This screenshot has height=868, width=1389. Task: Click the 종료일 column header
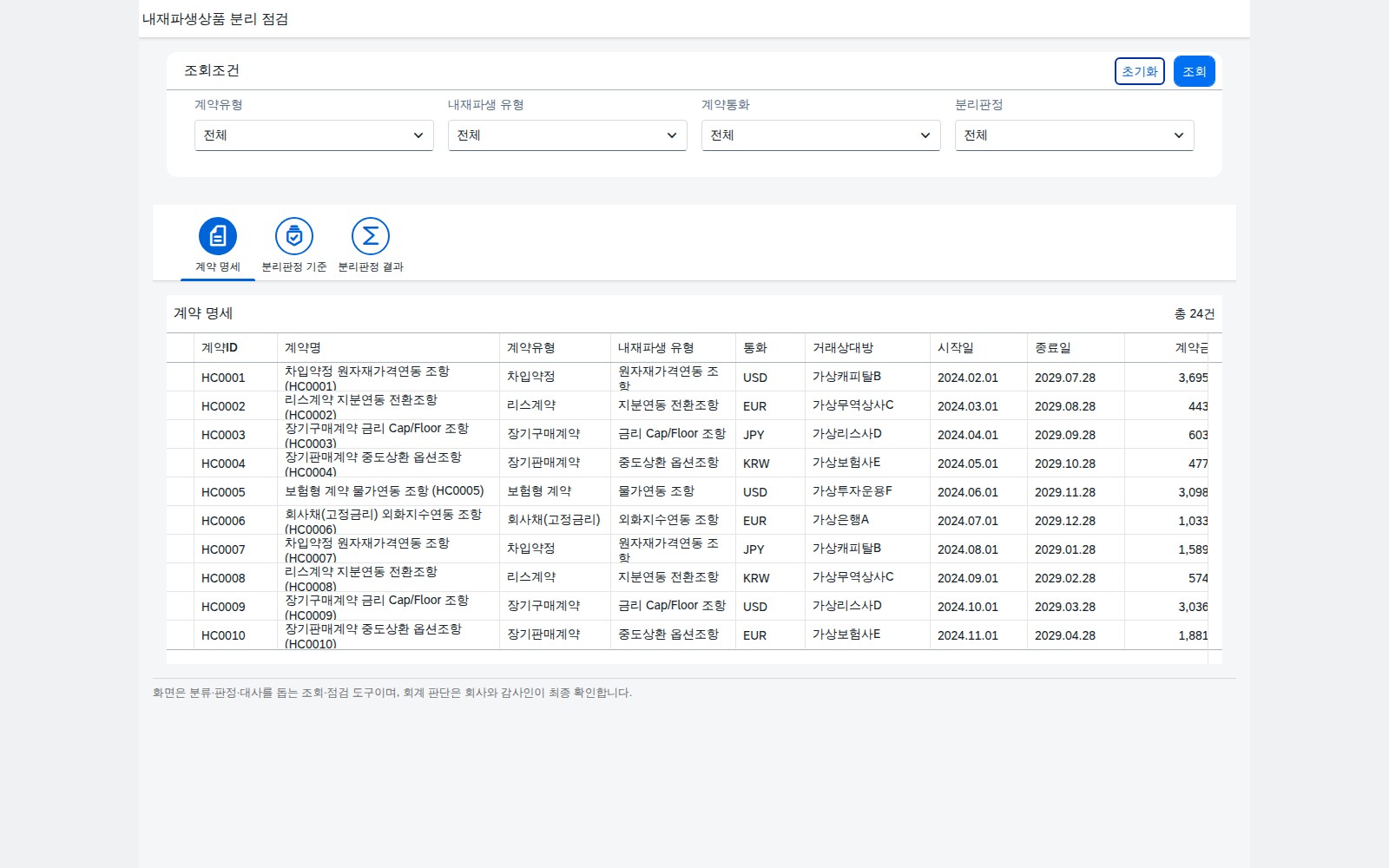1076,348
